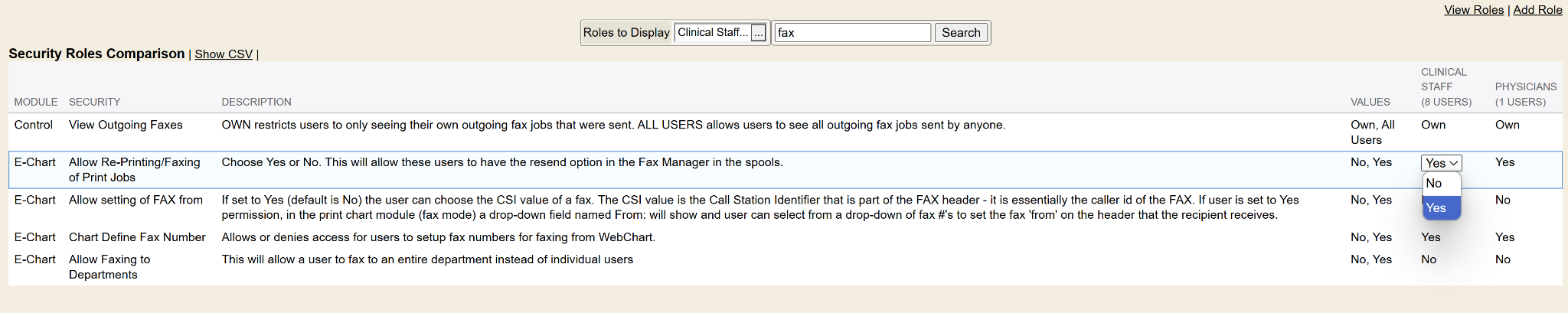Click Physicians 'Yes' value for Allow Re-Printing/Faxing

[x=1504, y=162]
